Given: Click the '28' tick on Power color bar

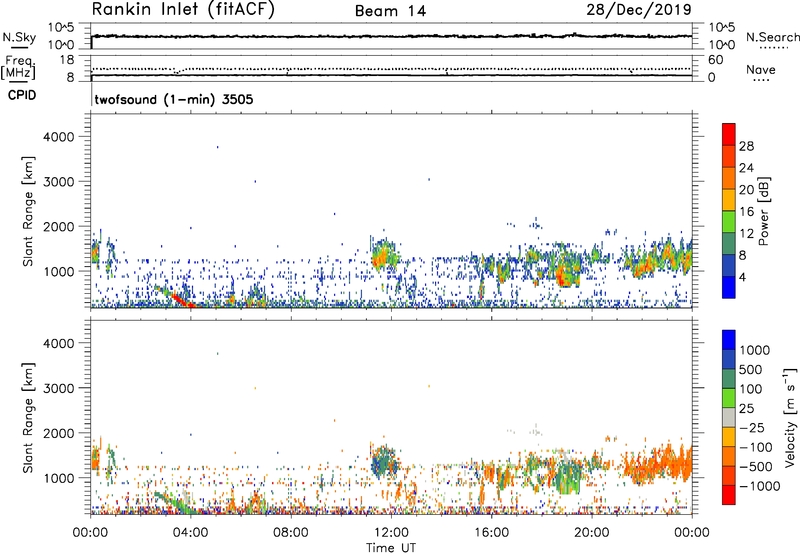Looking at the screenshot, I should [746, 146].
